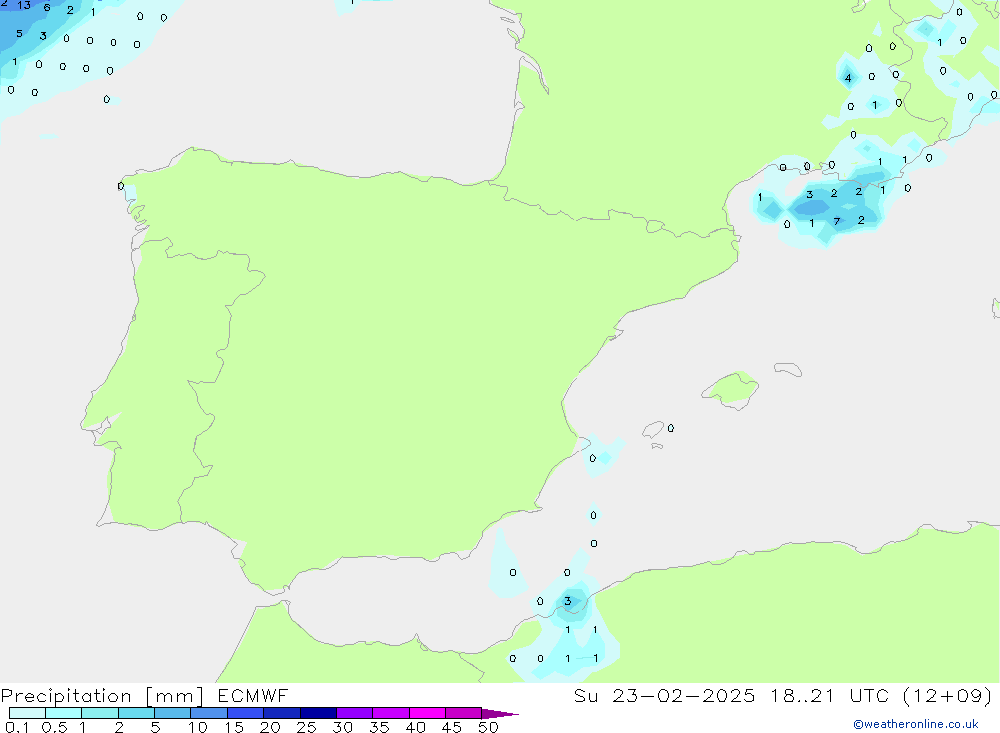Click the 40–45 mm magenta legend swatch

click(x=427, y=713)
